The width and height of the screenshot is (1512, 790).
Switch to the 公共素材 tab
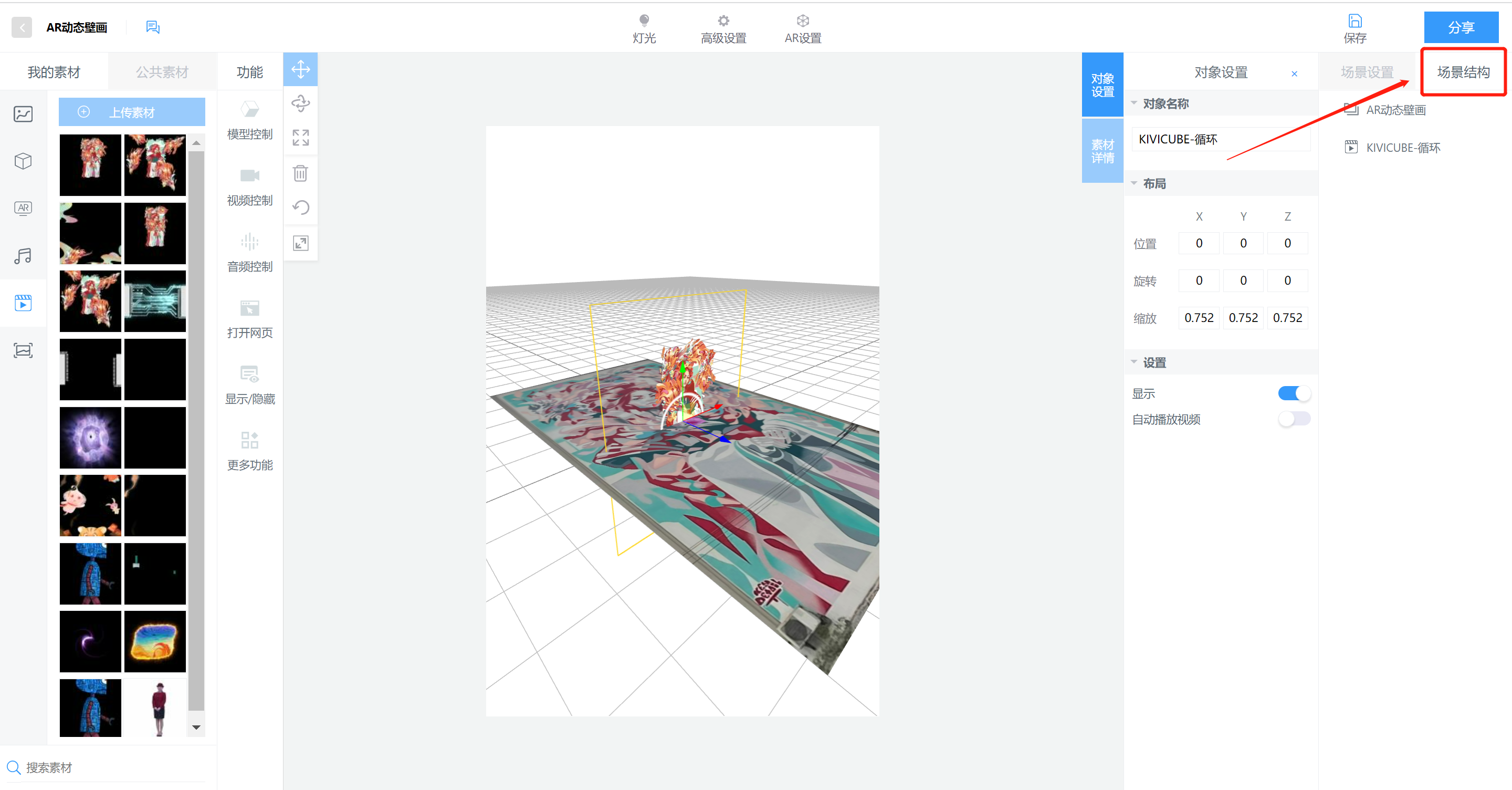[x=162, y=72]
